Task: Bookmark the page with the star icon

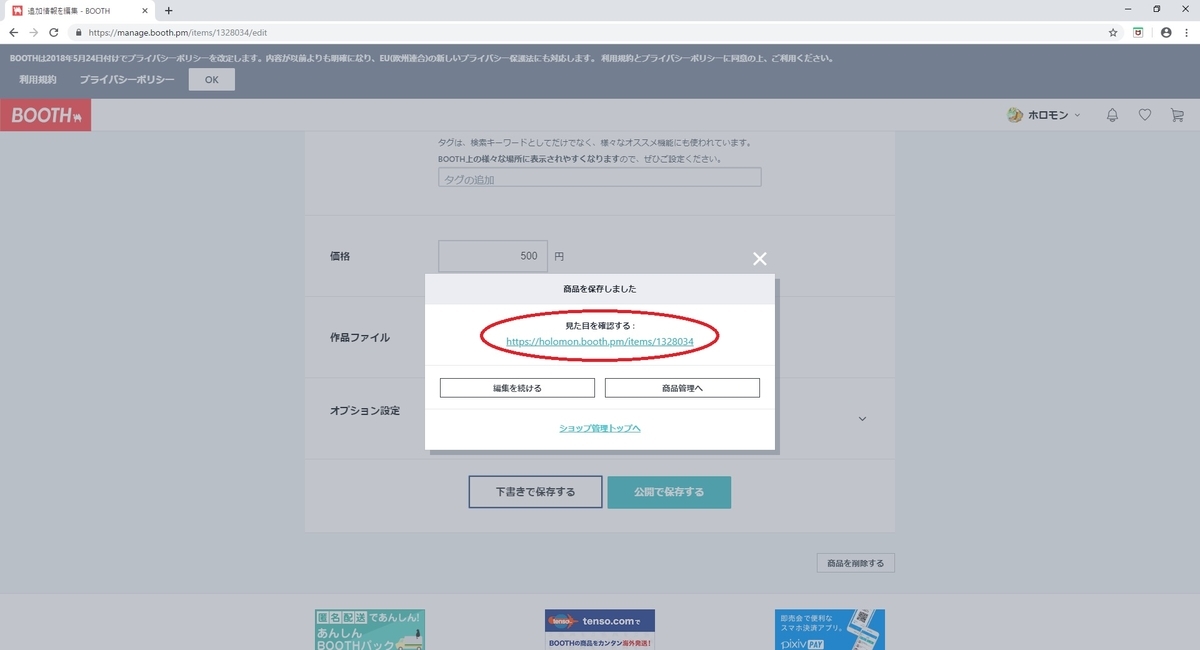Action: pos(1111,32)
